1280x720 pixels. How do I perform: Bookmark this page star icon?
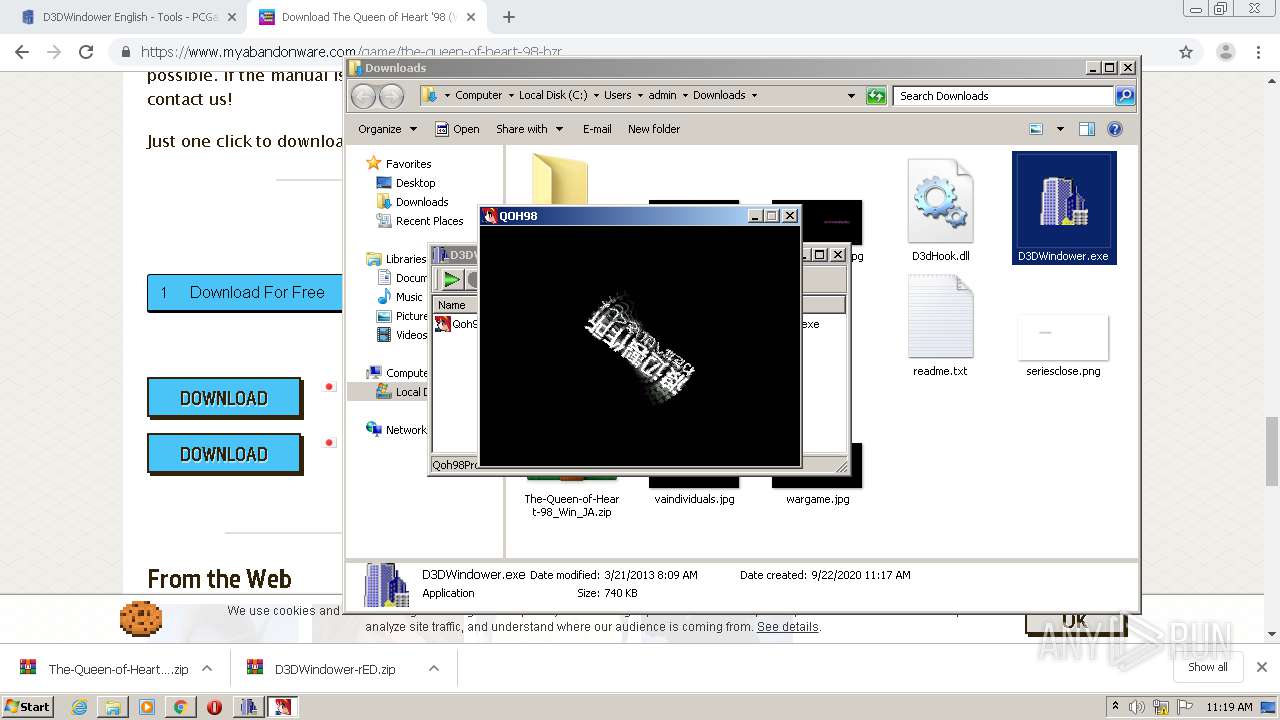click(x=1186, y=52)
